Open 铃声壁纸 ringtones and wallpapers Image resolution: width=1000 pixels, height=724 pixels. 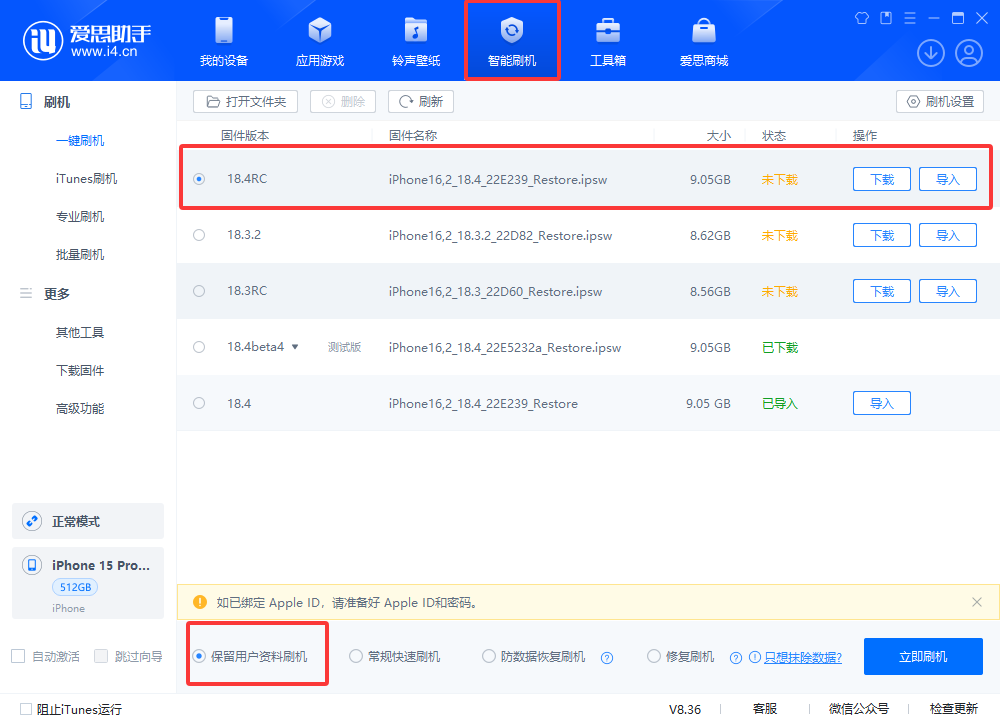pos(416,40)
